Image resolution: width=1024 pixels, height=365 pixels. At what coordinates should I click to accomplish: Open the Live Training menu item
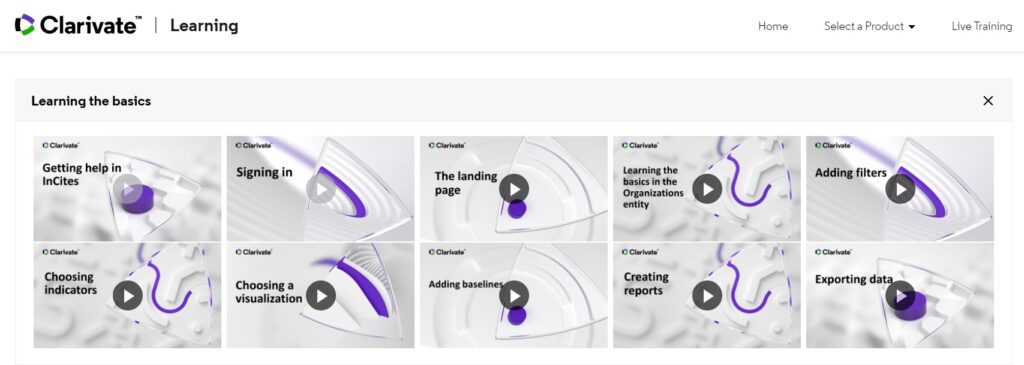click(982, 26)
